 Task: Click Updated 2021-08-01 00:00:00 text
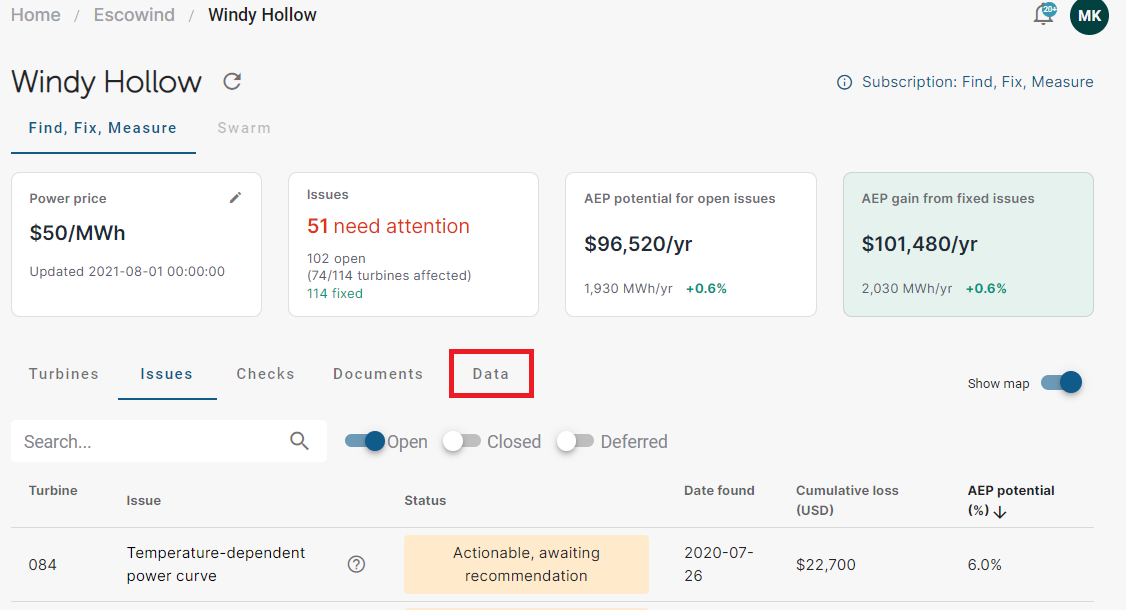pyautogui.click(x=127, y=271)
